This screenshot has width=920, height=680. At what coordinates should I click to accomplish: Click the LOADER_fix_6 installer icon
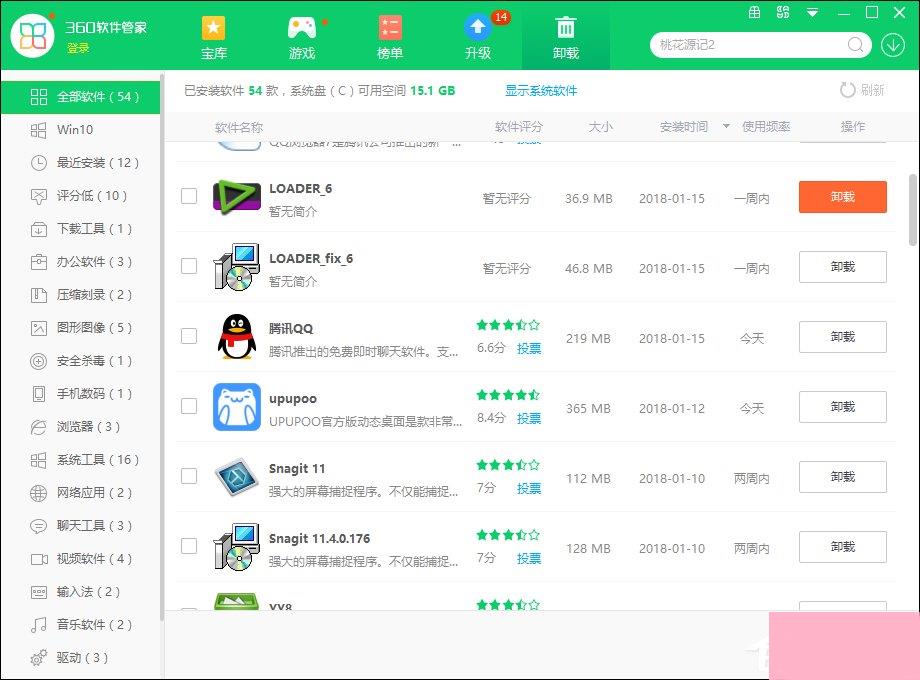pyautogui.click(x=236, y=267)
